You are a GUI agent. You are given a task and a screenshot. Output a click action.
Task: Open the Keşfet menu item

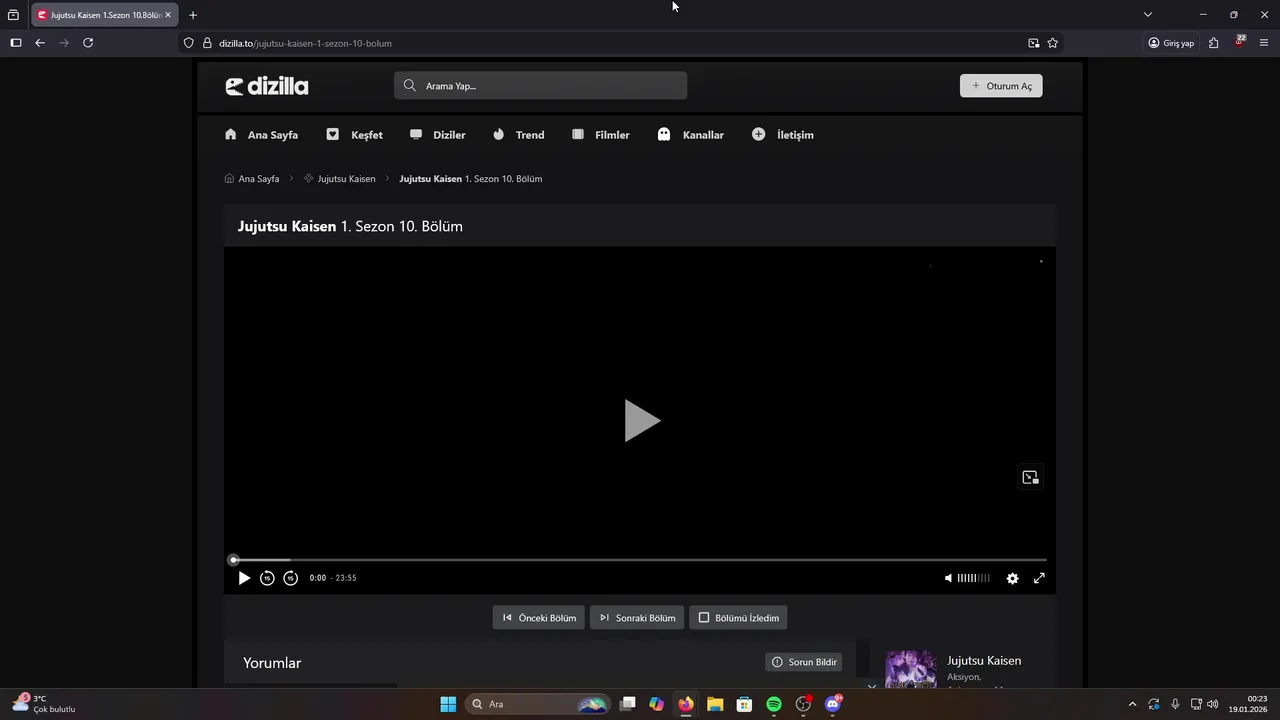point(354,135)
